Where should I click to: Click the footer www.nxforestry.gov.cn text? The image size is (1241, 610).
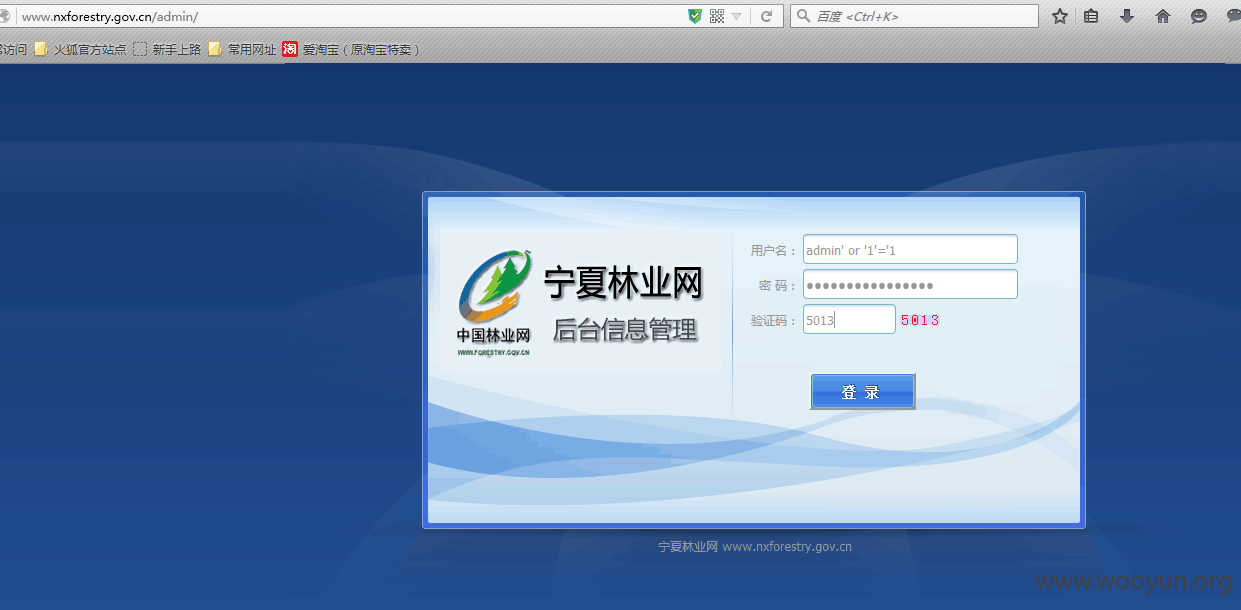(x=787, y=547)
